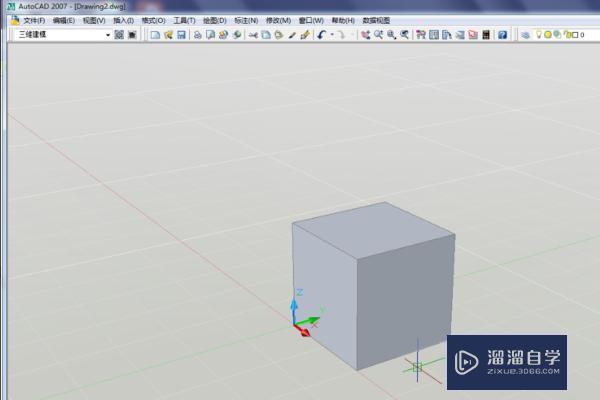Screen dimensions: 600x400
Task: Open the 窗口(W) menu
Action: 311,21
